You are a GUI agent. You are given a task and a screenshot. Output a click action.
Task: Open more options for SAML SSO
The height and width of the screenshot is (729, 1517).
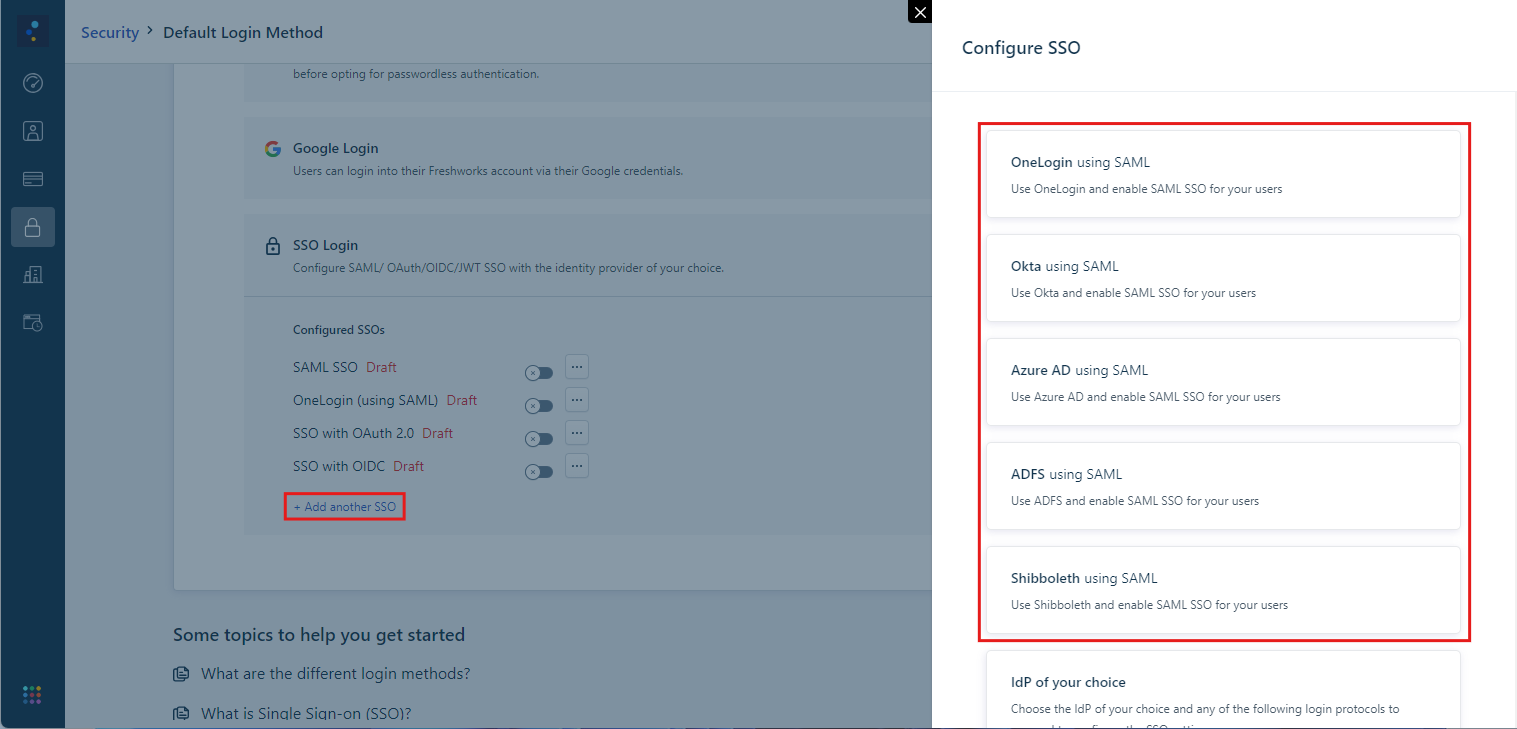(x=577, y=366)
